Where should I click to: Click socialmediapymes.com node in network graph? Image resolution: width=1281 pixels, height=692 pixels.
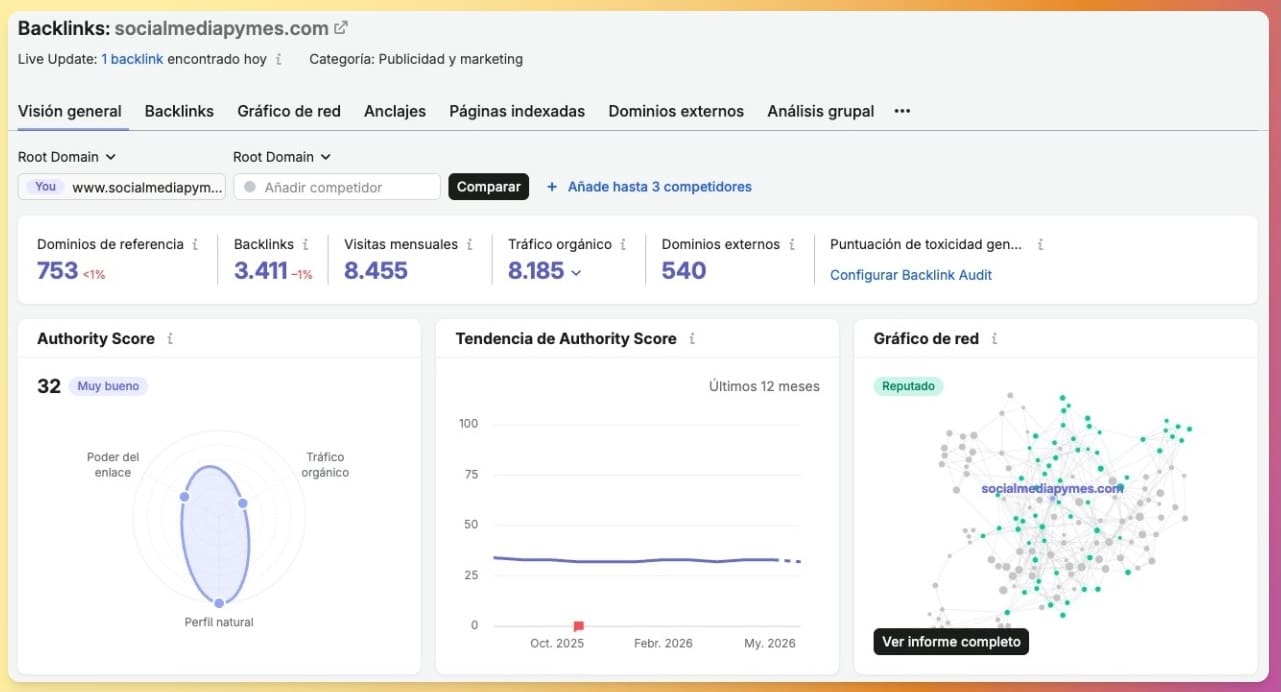(1052, 489)
